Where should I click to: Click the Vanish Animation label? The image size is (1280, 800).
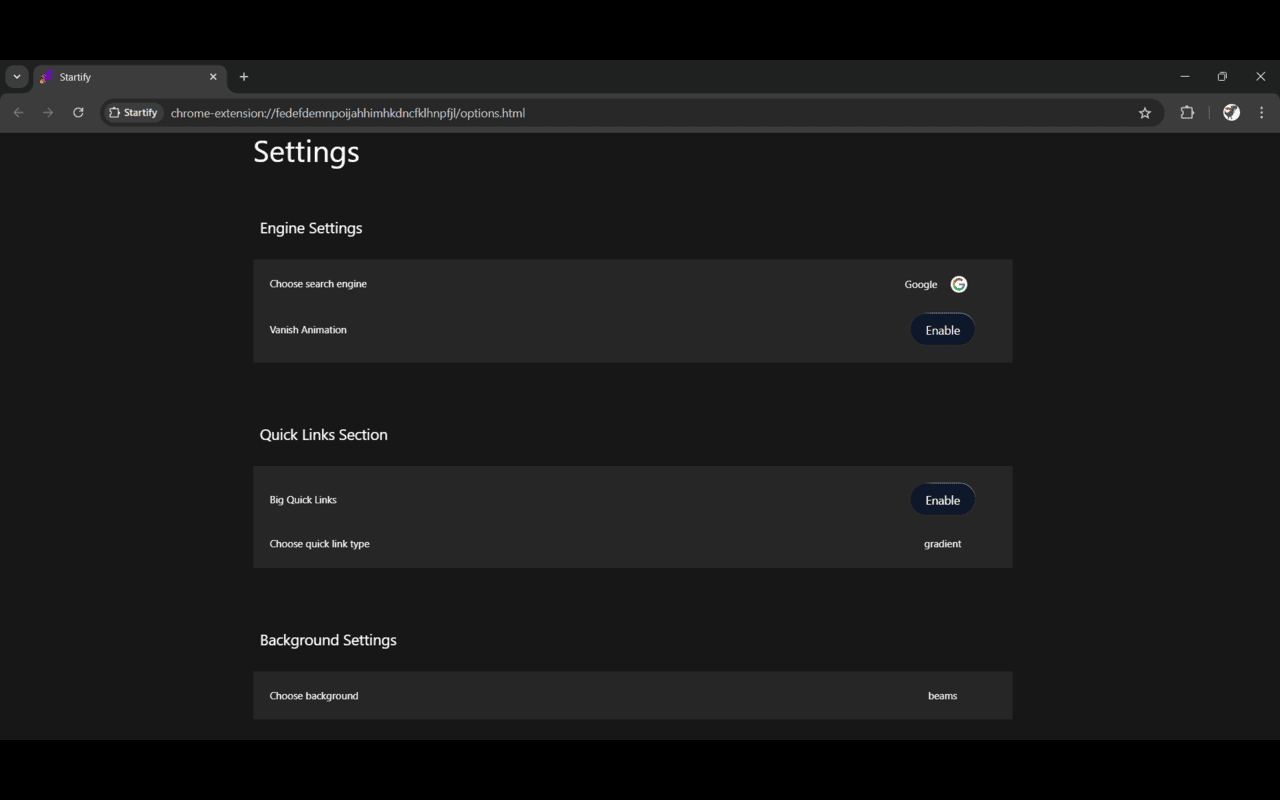point(308,330)
